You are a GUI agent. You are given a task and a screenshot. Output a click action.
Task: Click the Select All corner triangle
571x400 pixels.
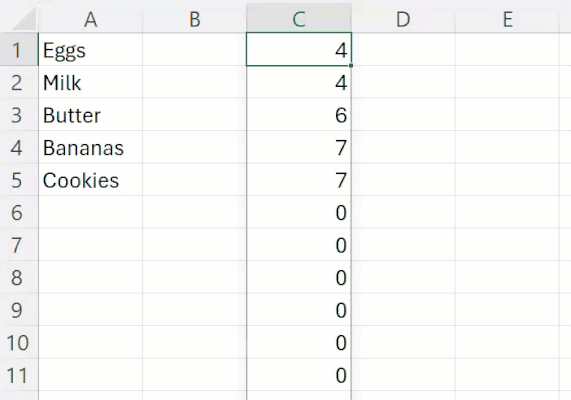pos(22,18)
